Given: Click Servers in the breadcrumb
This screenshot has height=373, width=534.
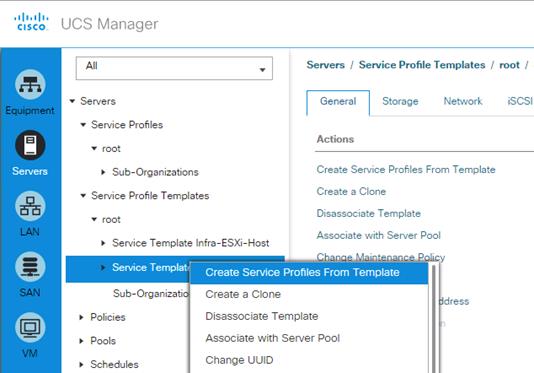Looking at the screenshot, I should tap(326, 65).
